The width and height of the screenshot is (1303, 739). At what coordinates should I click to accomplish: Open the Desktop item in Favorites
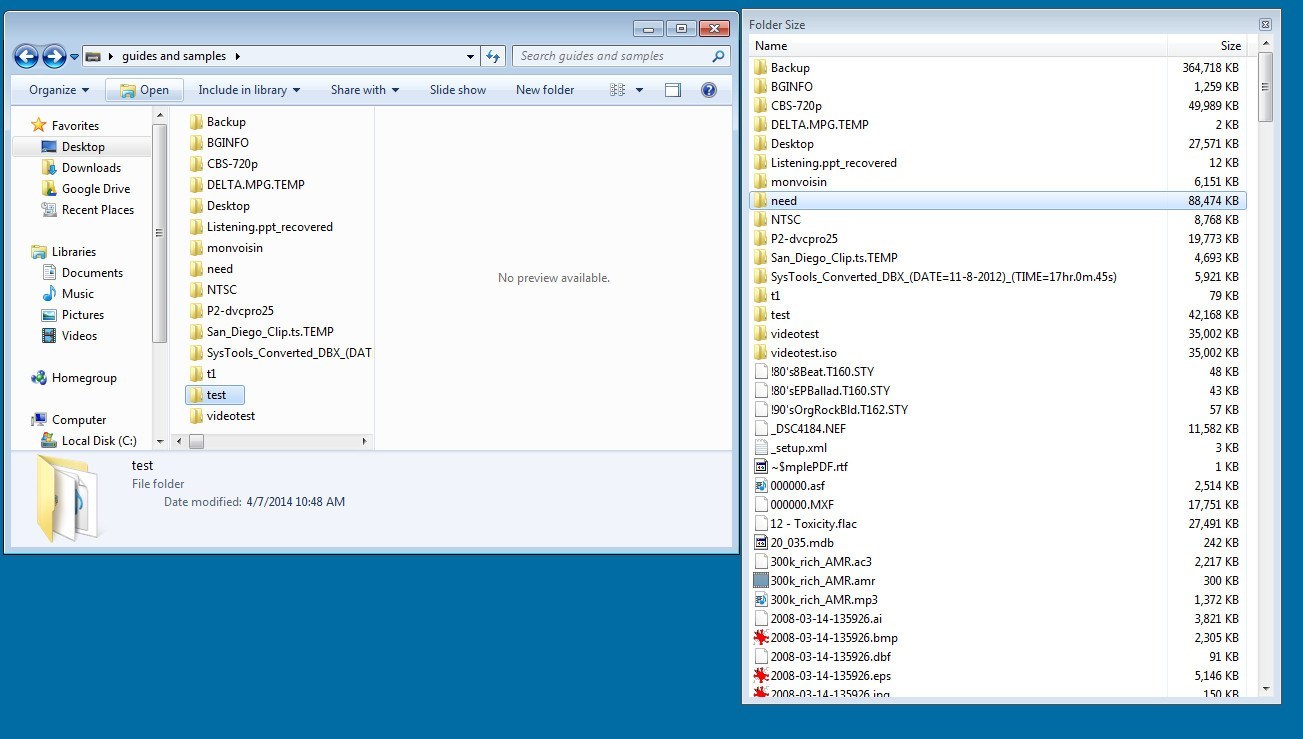[x=85, y=146]
